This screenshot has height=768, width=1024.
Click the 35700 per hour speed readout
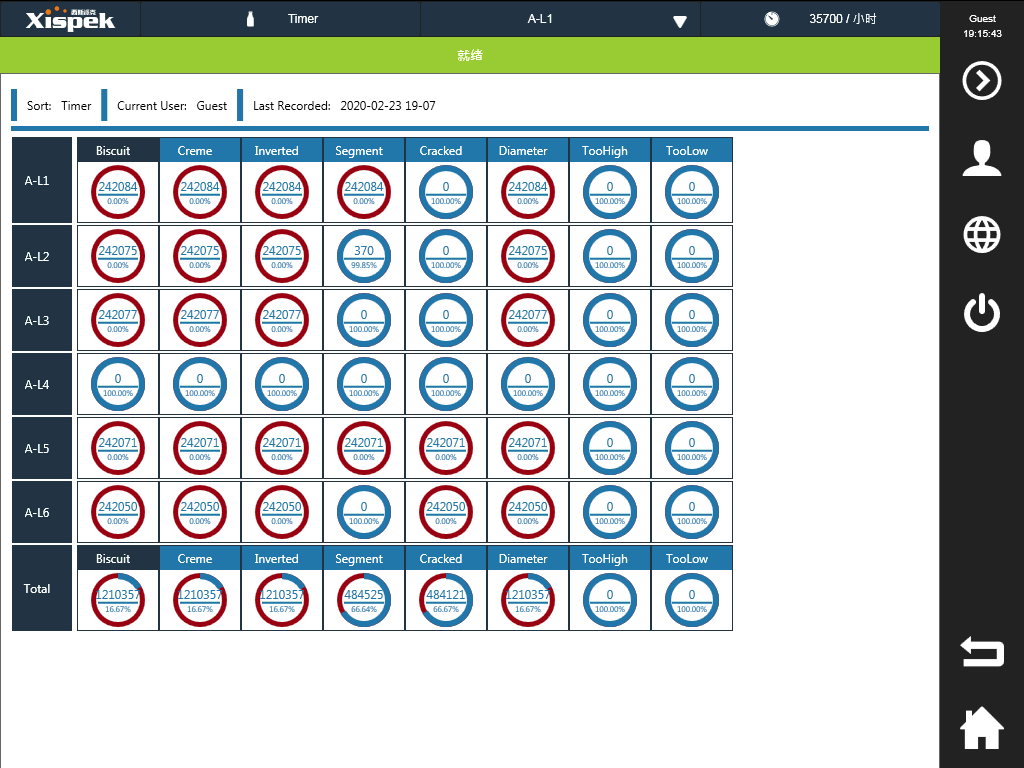coord(842,19)
